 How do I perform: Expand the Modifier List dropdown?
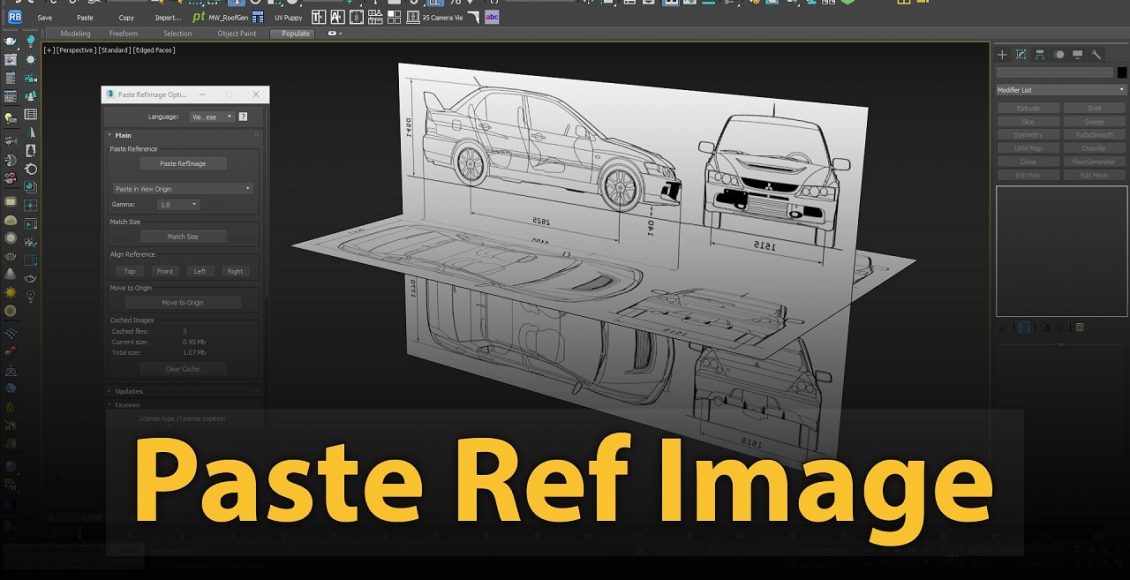pyautogui.click(x=1060, y=90)
